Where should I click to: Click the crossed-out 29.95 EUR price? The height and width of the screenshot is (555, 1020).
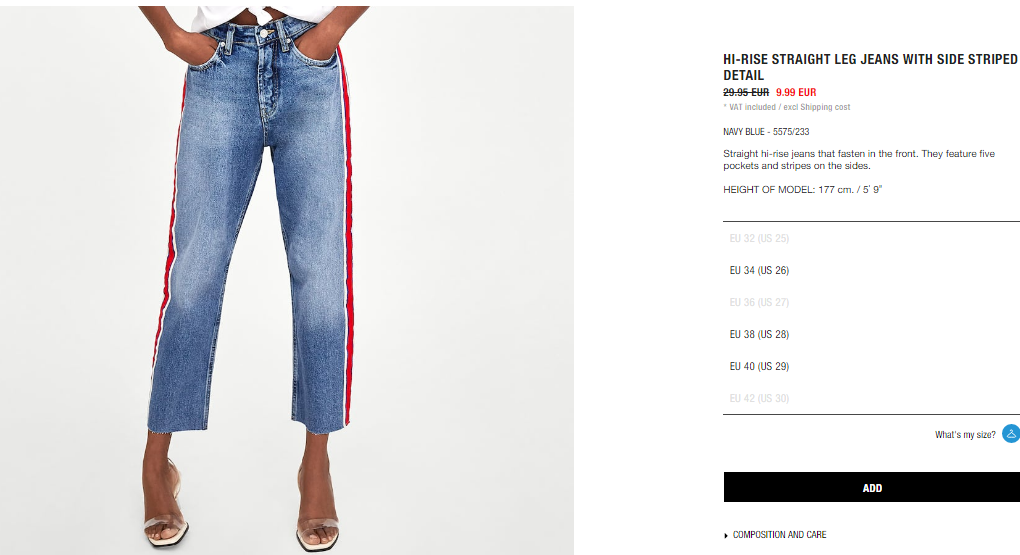tap(746, 92)
